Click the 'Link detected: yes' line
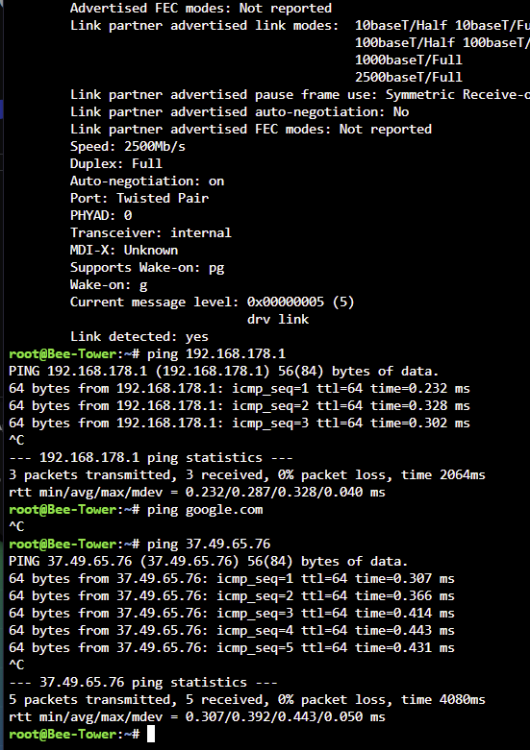Screen dimensions: 530x750 pyautogui.click(x=139, y=336)
